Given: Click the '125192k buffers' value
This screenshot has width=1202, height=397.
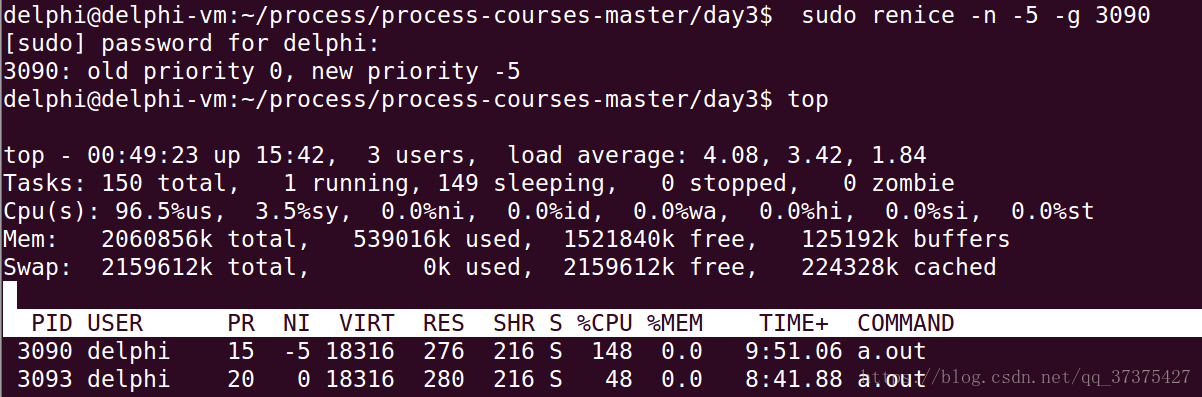Looking at the screenshot, I should (906, 240).
